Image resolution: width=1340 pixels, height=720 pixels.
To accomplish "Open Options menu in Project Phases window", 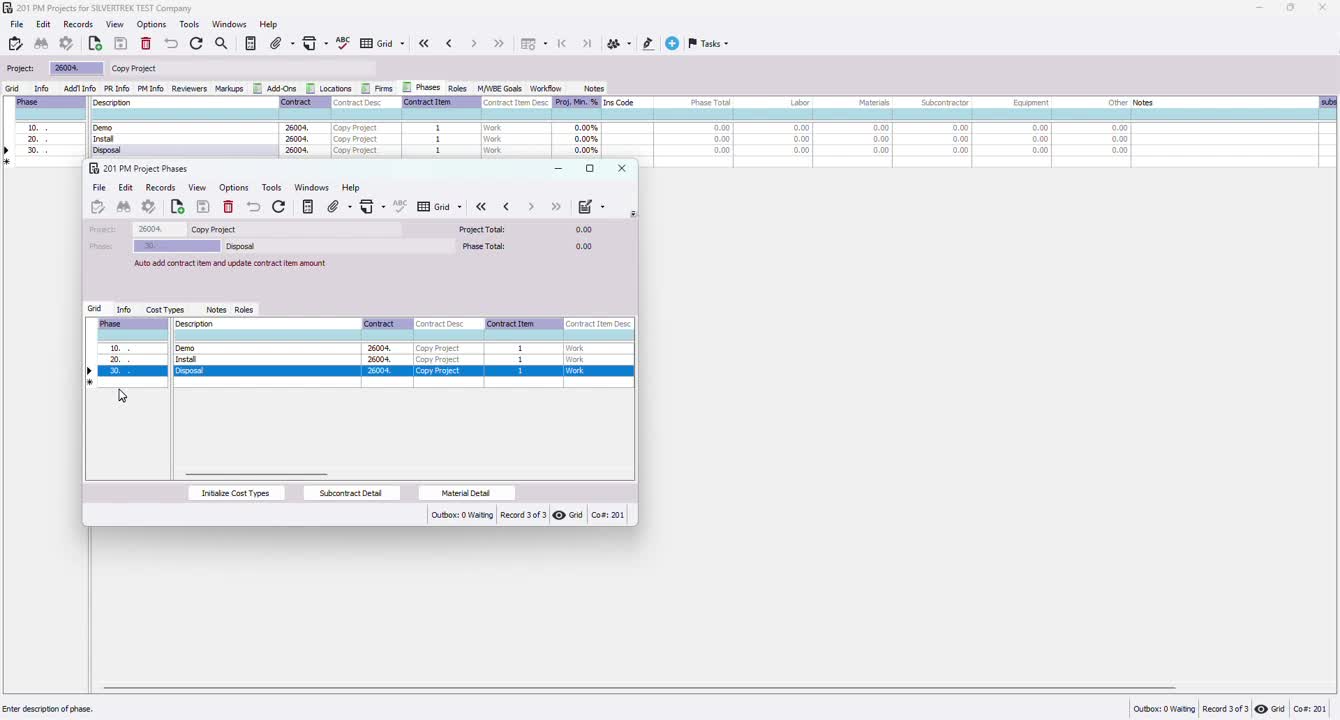I will (x=234, y=188).
